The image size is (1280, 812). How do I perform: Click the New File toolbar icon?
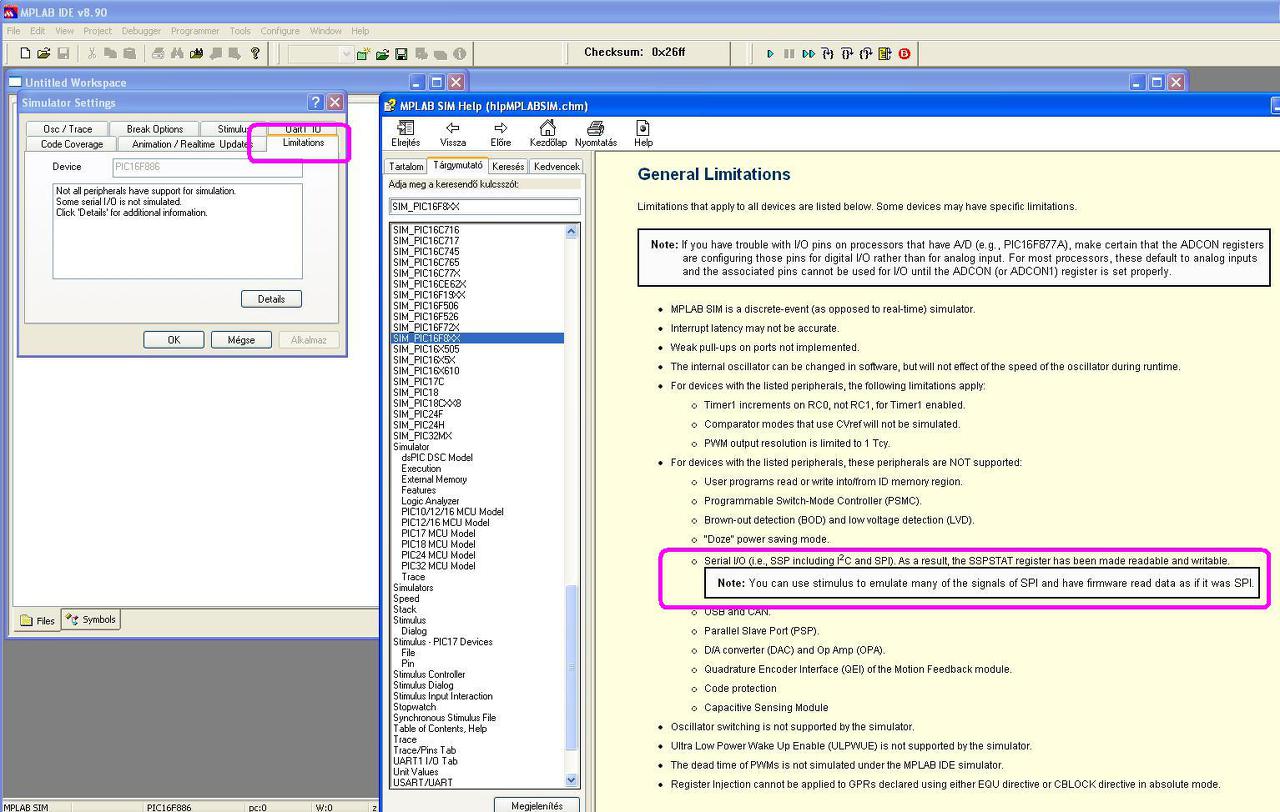pos(25,53)
